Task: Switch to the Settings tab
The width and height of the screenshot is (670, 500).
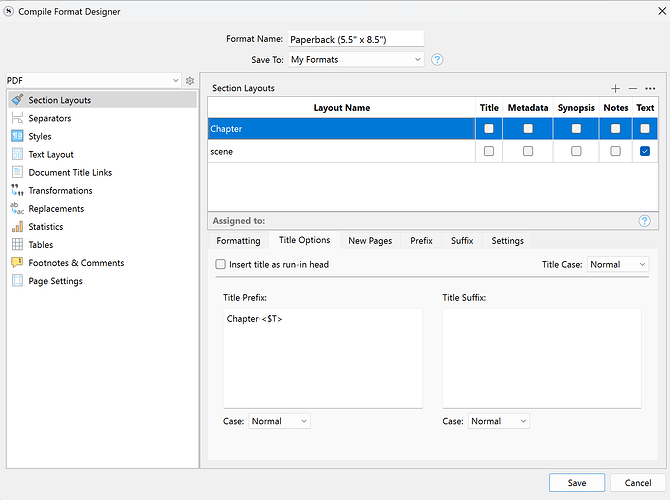Action: click(507, 241)
